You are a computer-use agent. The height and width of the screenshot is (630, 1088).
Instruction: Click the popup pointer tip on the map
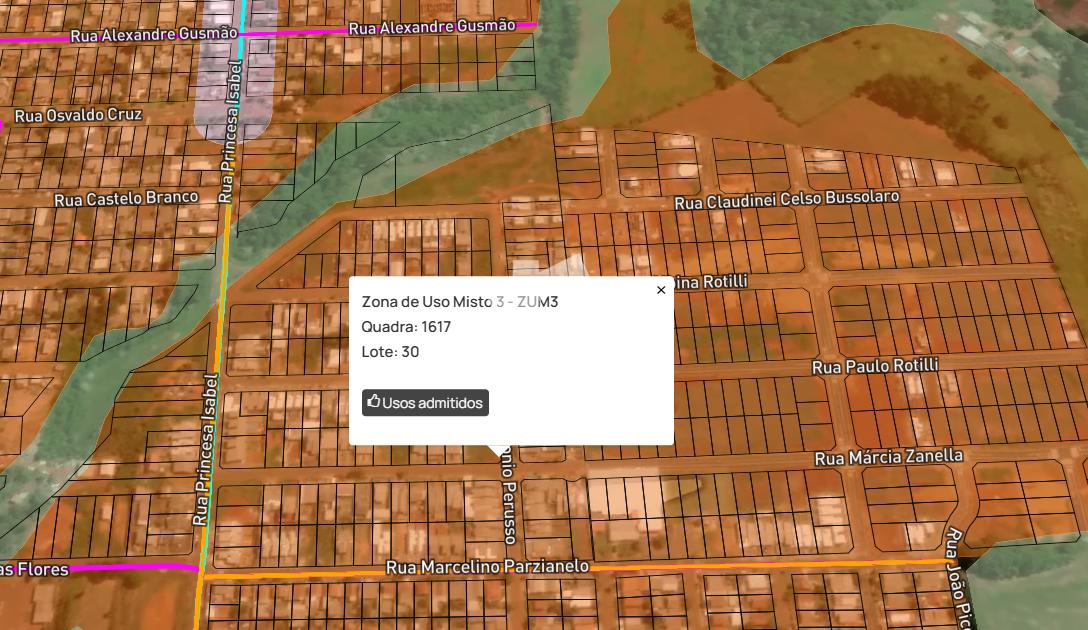point(497,451)
